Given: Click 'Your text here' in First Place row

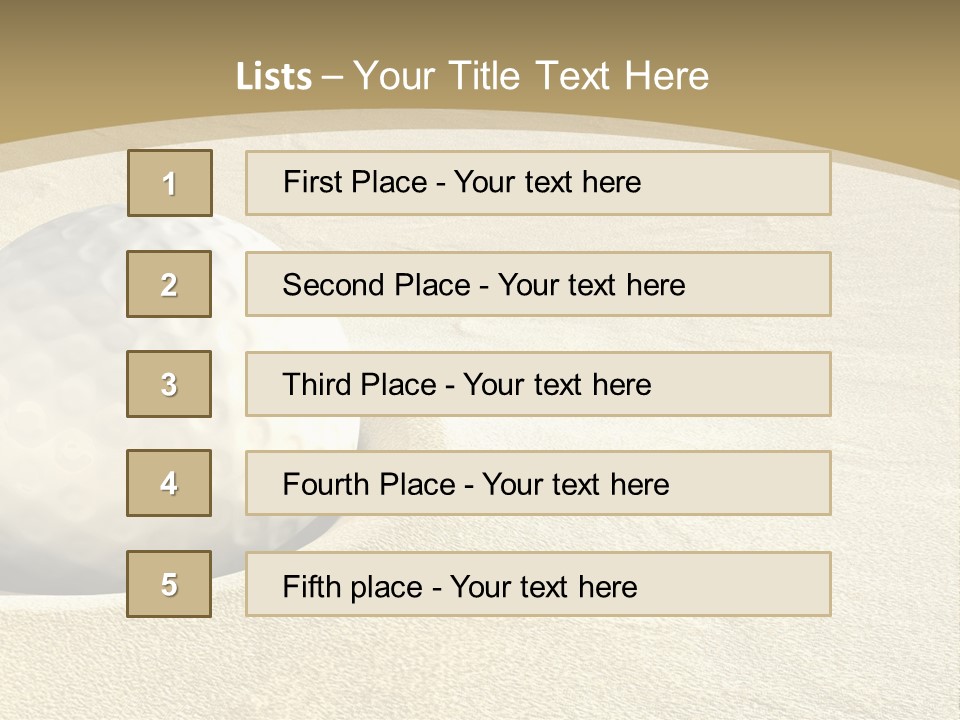Looking at the screenshot, I should 547,182.
